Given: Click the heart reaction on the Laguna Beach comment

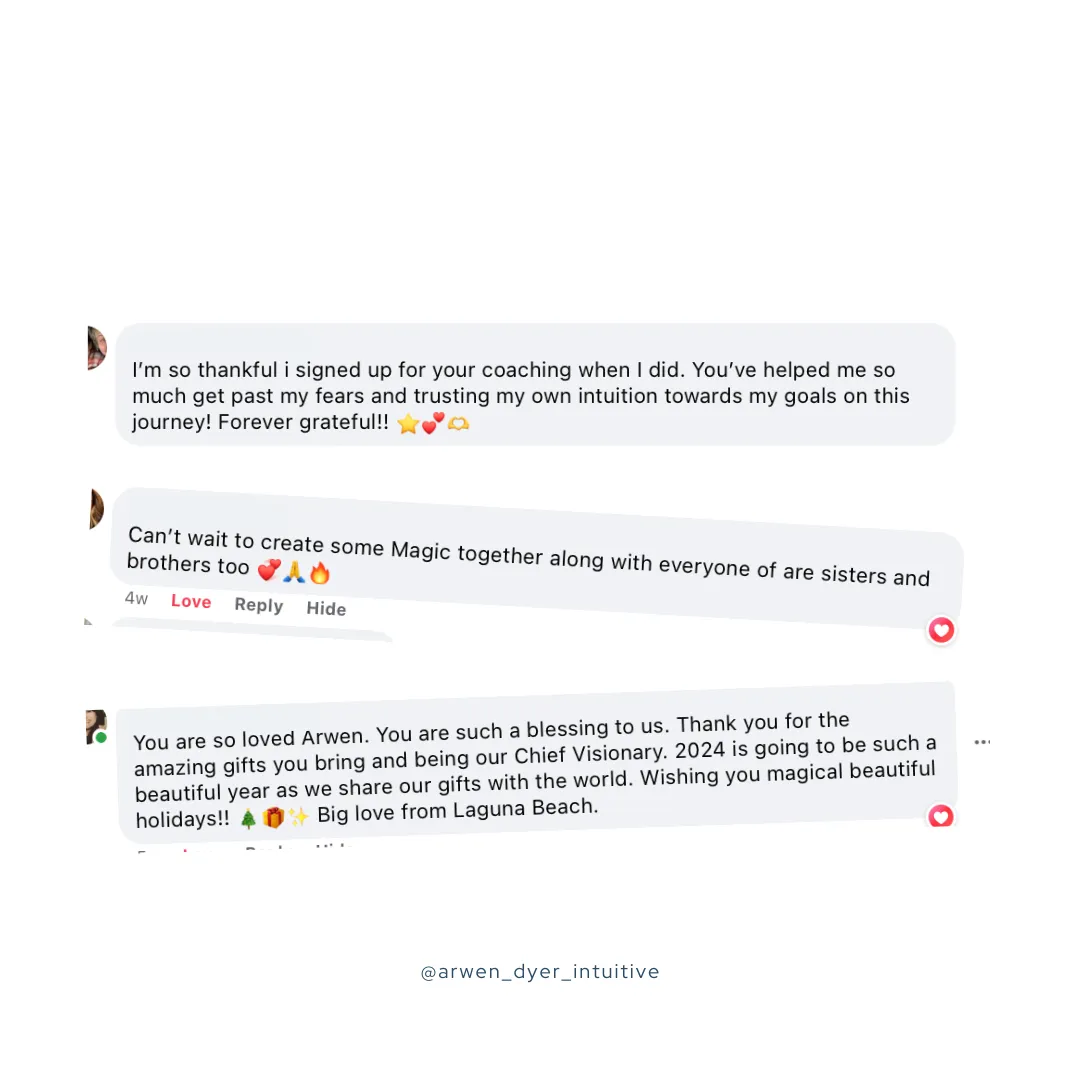Looking at the screenshot, I should pyautogui.click(x=941, y=816).
